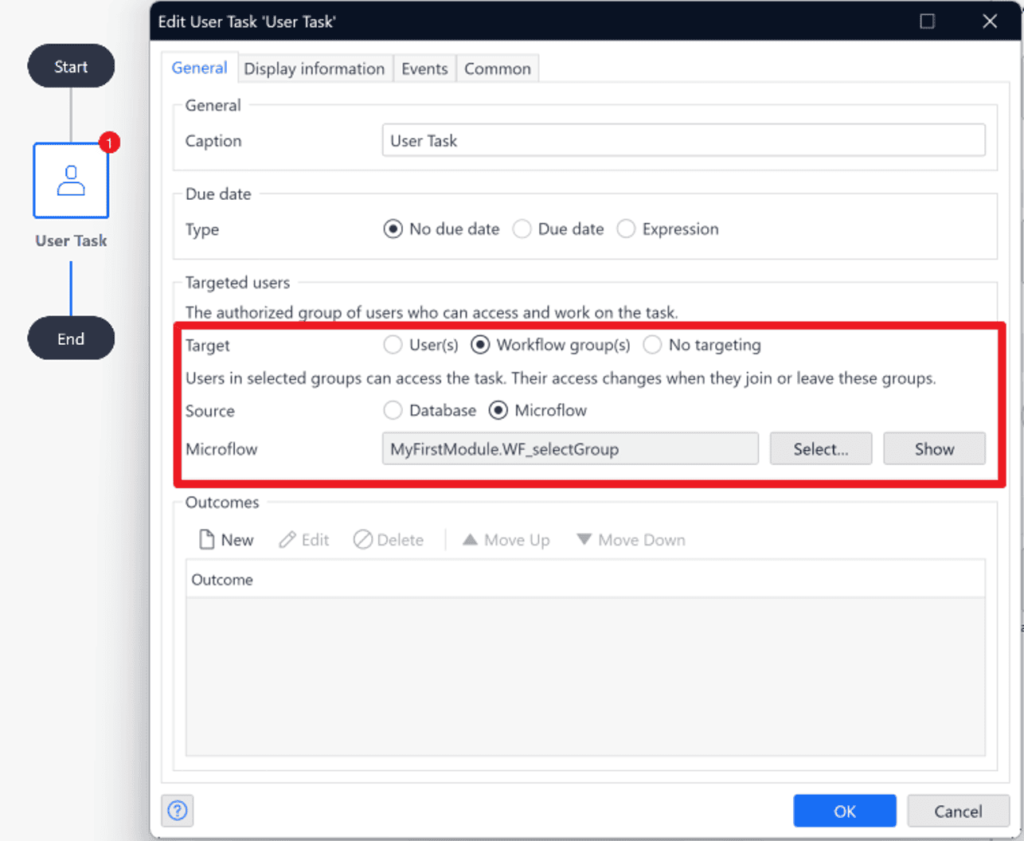Viewport: 1024px width, 841px height.
Task: Open the Events tab
Action: (424, 69)
